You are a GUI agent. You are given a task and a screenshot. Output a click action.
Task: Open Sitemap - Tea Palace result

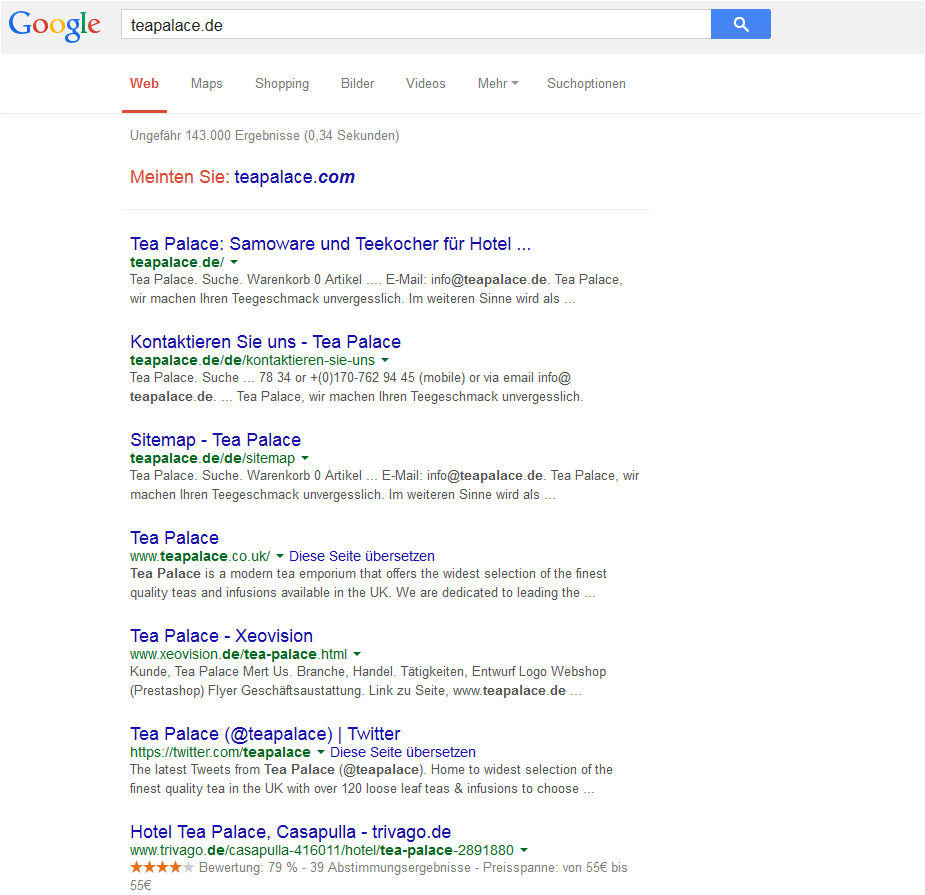pos(215,440)
